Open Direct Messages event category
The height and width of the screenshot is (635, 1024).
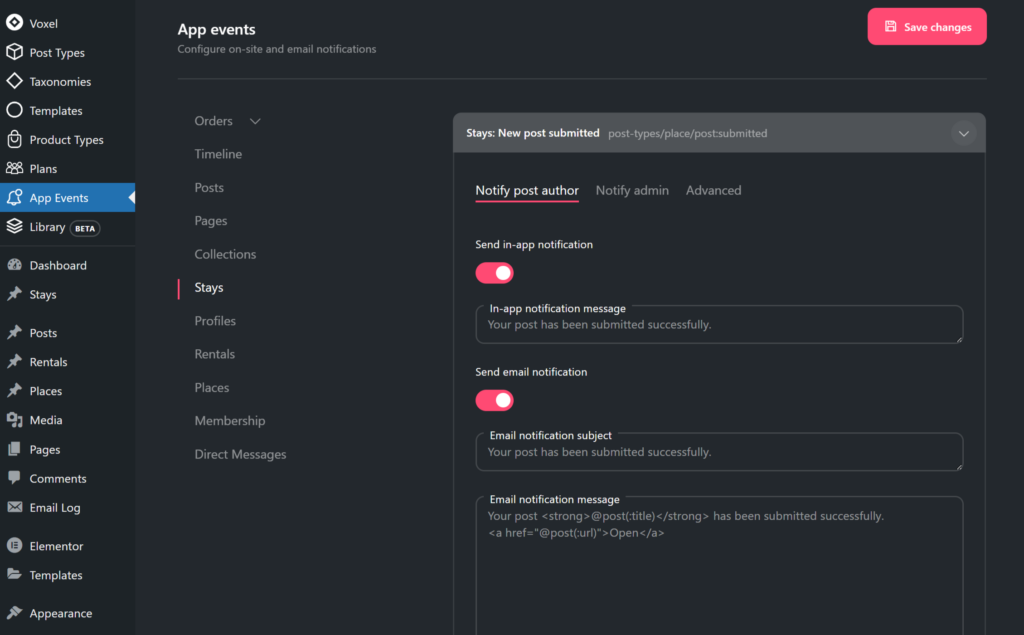click(240, 454)
